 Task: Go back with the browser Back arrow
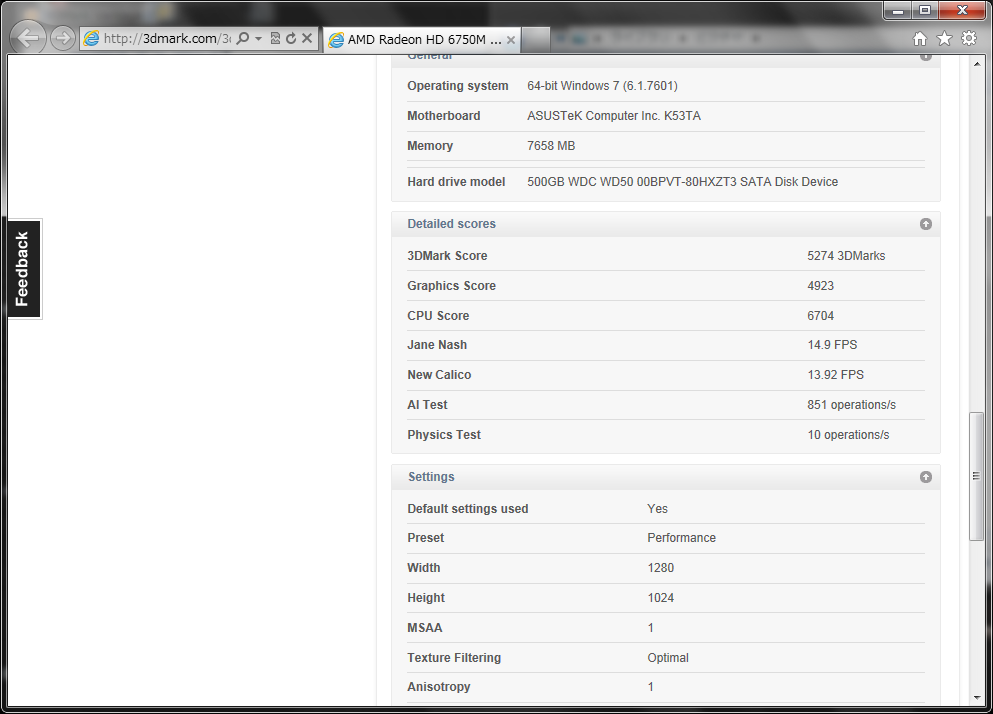pos(28,38)
